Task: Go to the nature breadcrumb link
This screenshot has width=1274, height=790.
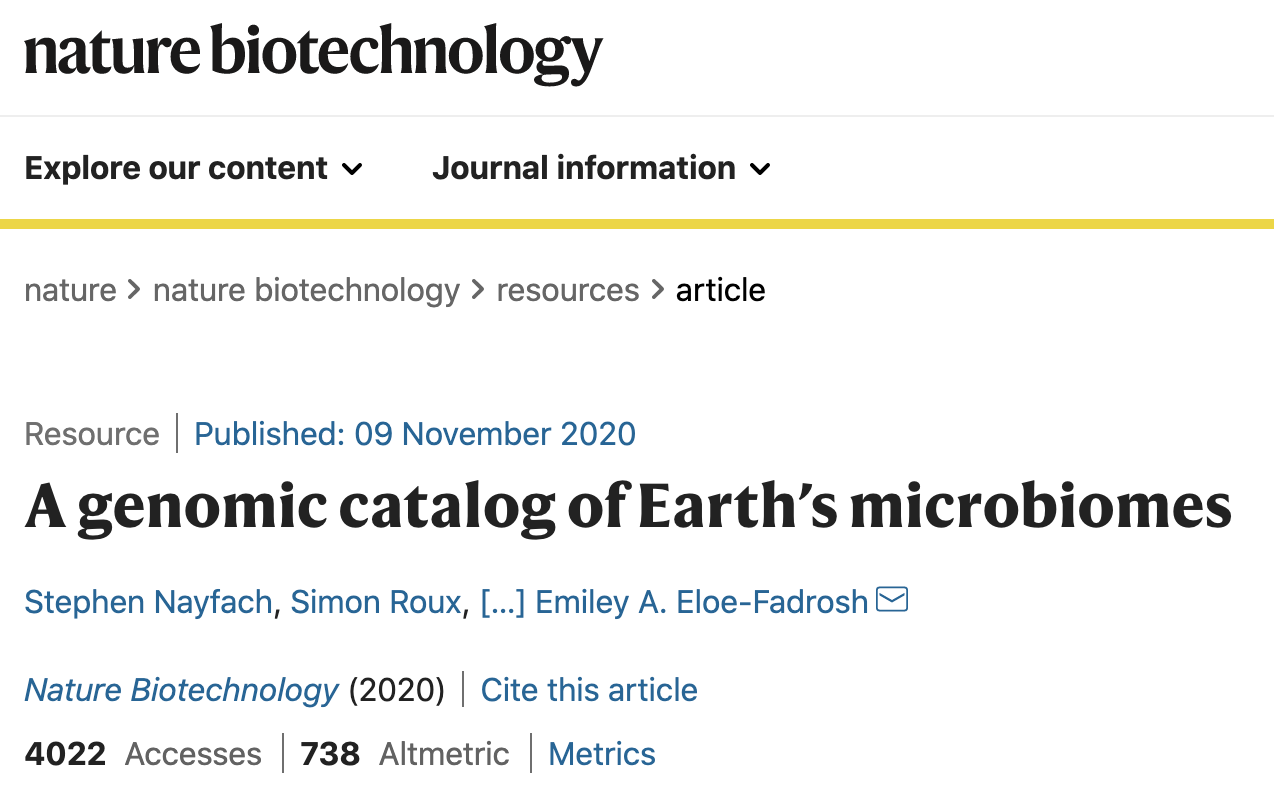Action: [70, 290]
